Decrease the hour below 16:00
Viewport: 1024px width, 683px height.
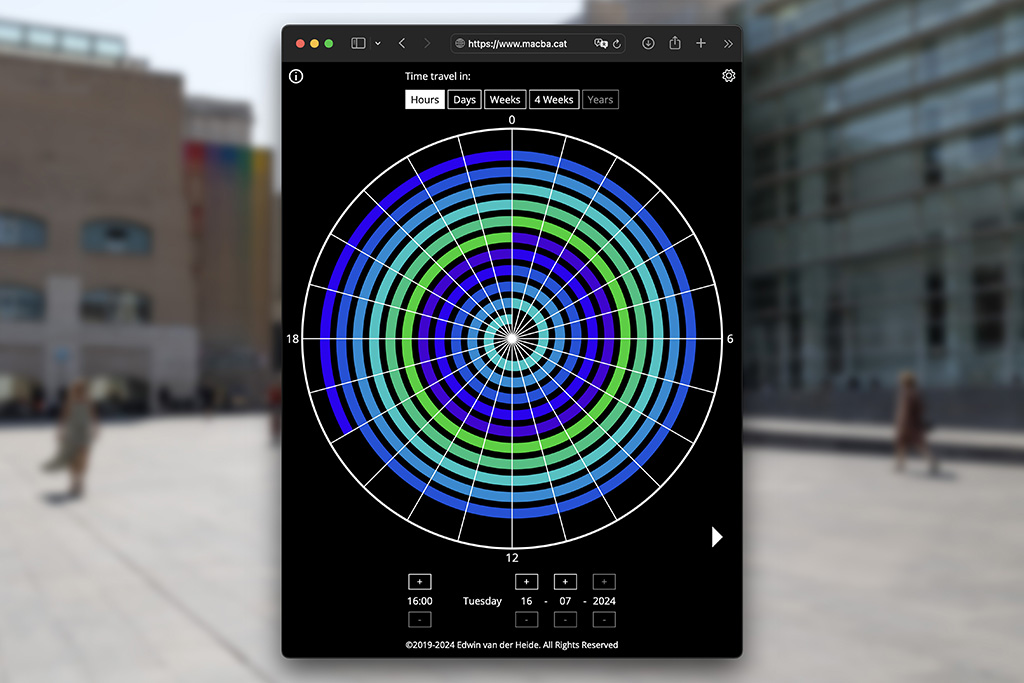pyautogui.click(x=419, y=620)
